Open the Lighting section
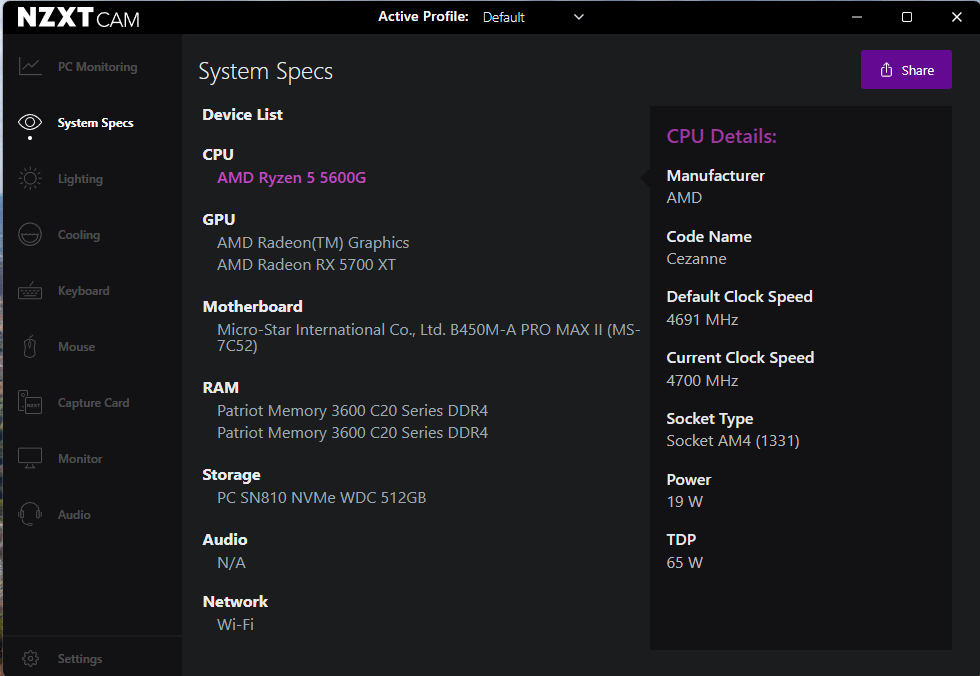980x676 pixels. pos(80,179)
